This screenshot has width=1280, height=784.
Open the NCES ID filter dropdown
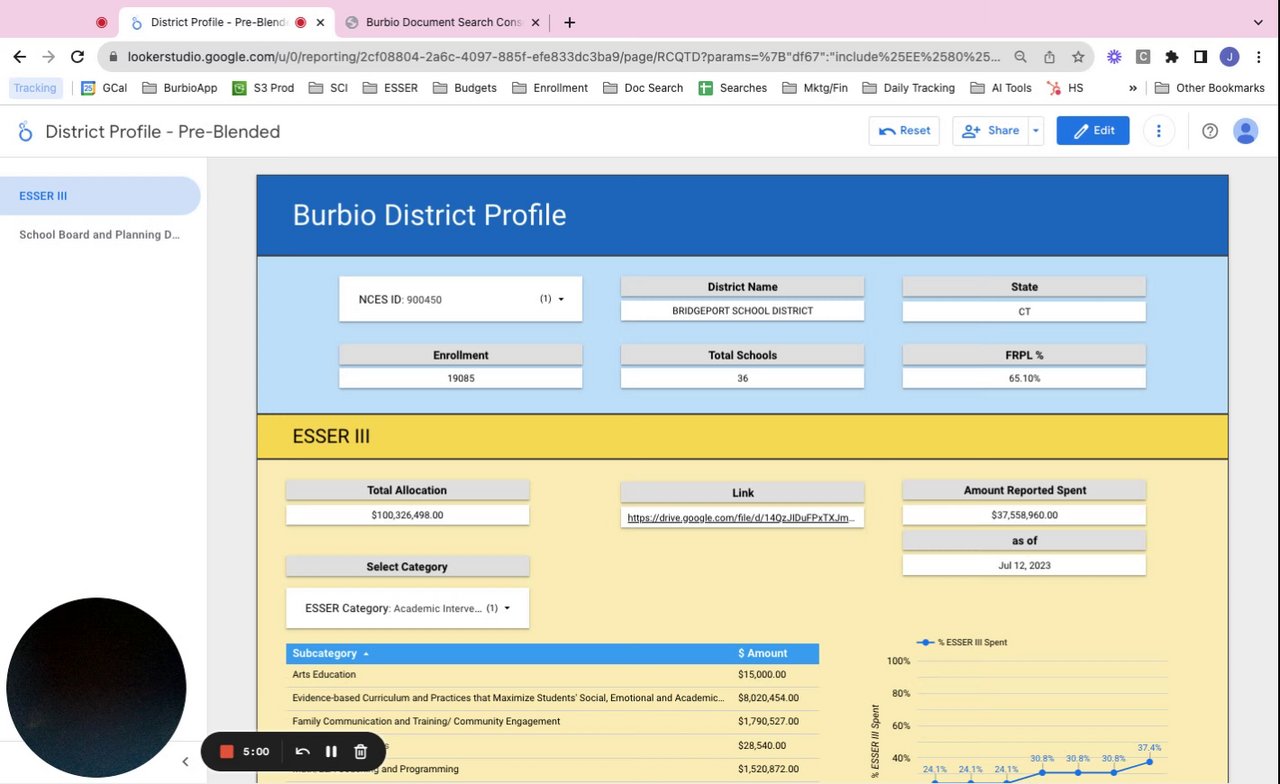(x=461, y=299)
